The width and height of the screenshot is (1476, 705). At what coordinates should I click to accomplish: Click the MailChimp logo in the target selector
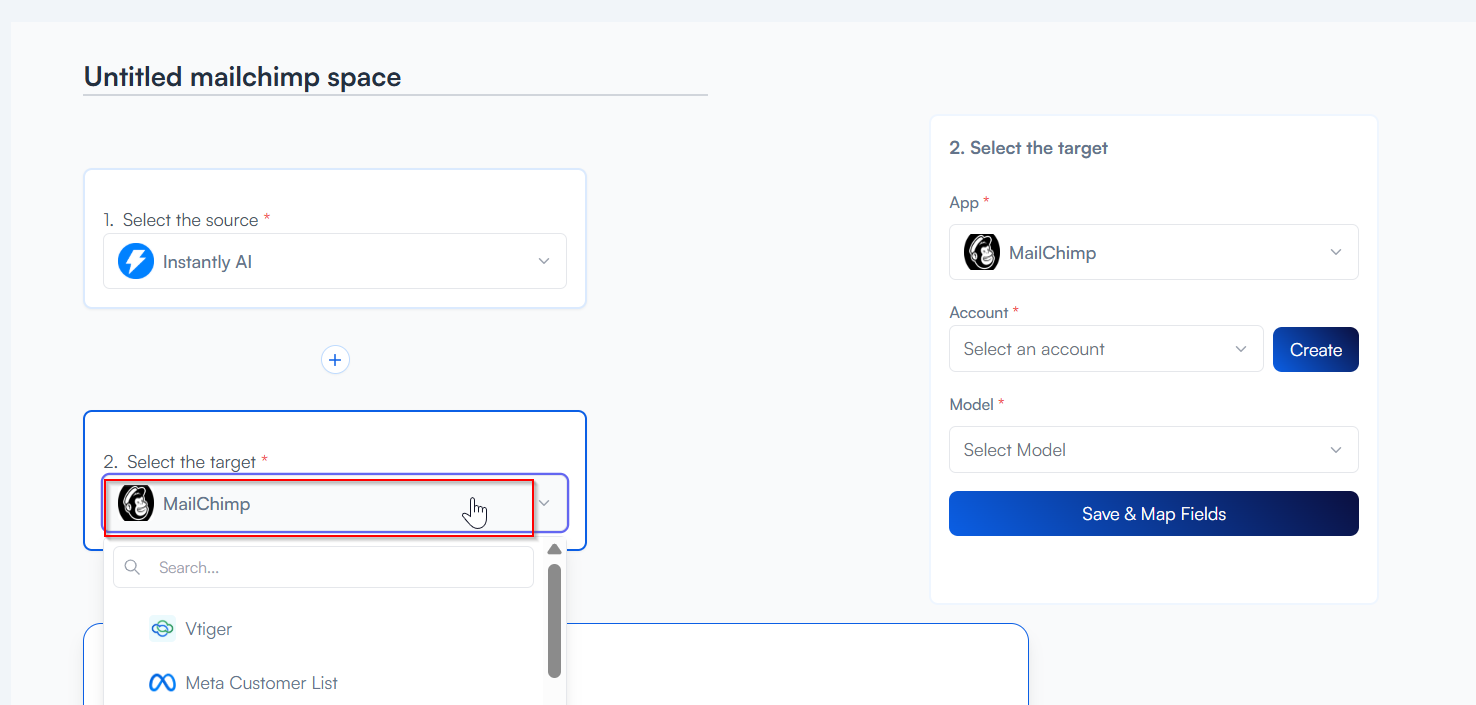[x=136, y=503]
